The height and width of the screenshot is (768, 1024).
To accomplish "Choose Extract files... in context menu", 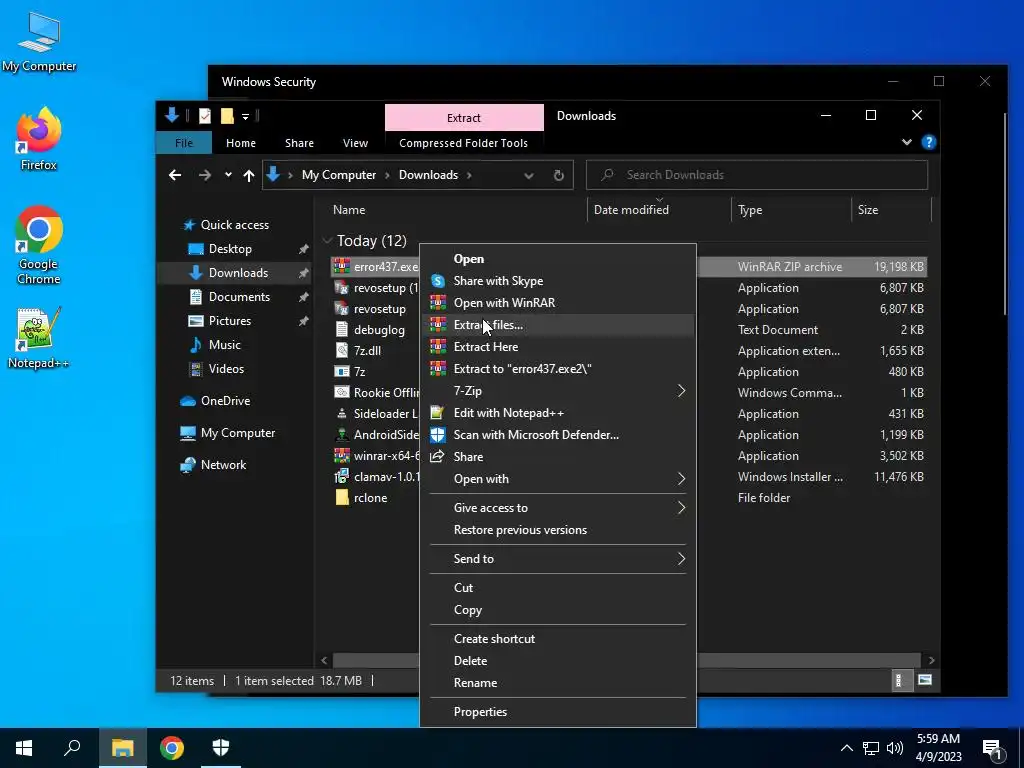I will [x=558, y=325].
